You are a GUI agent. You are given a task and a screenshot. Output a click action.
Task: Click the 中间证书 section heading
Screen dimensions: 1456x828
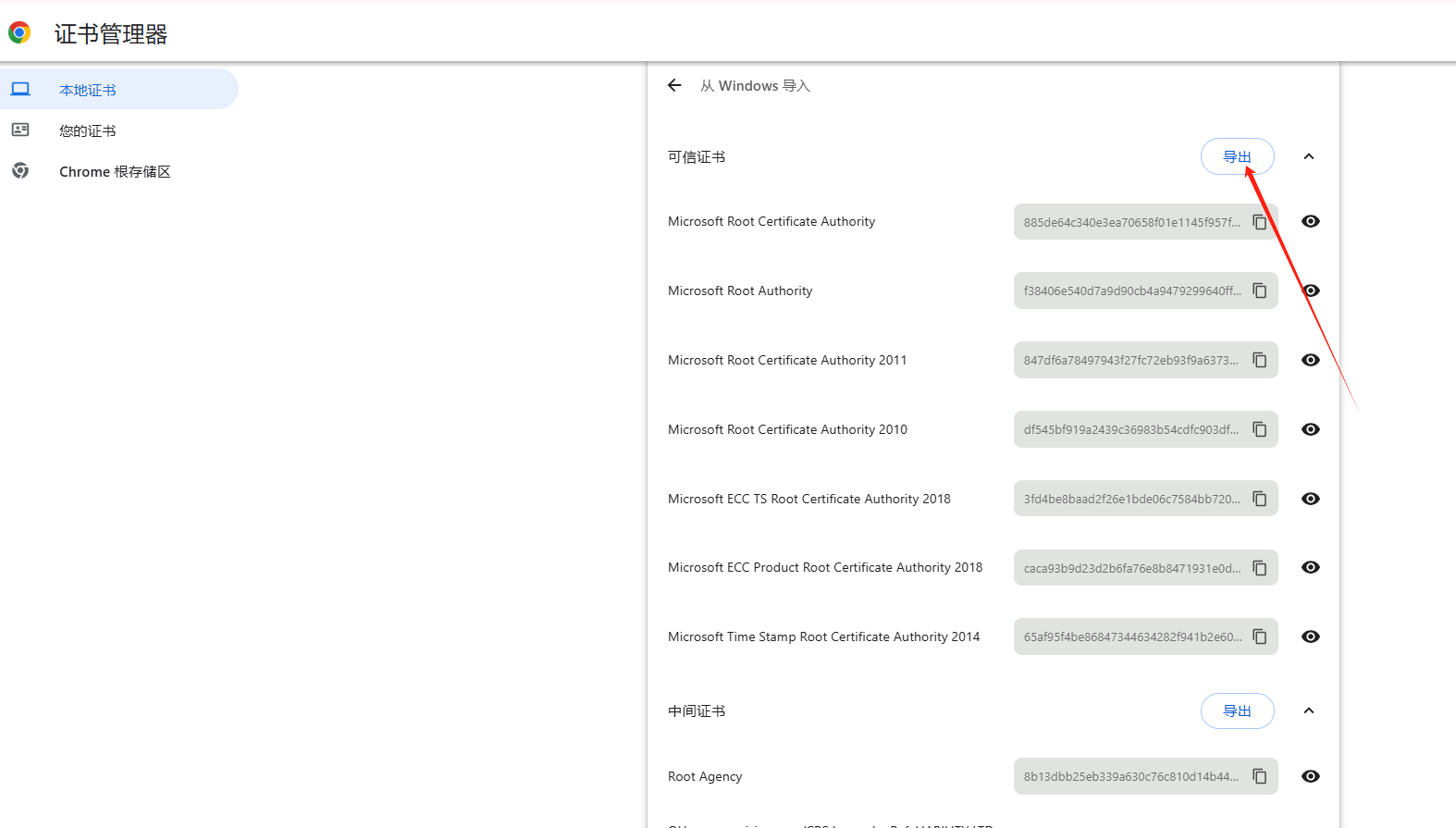(x=697, y=711)
